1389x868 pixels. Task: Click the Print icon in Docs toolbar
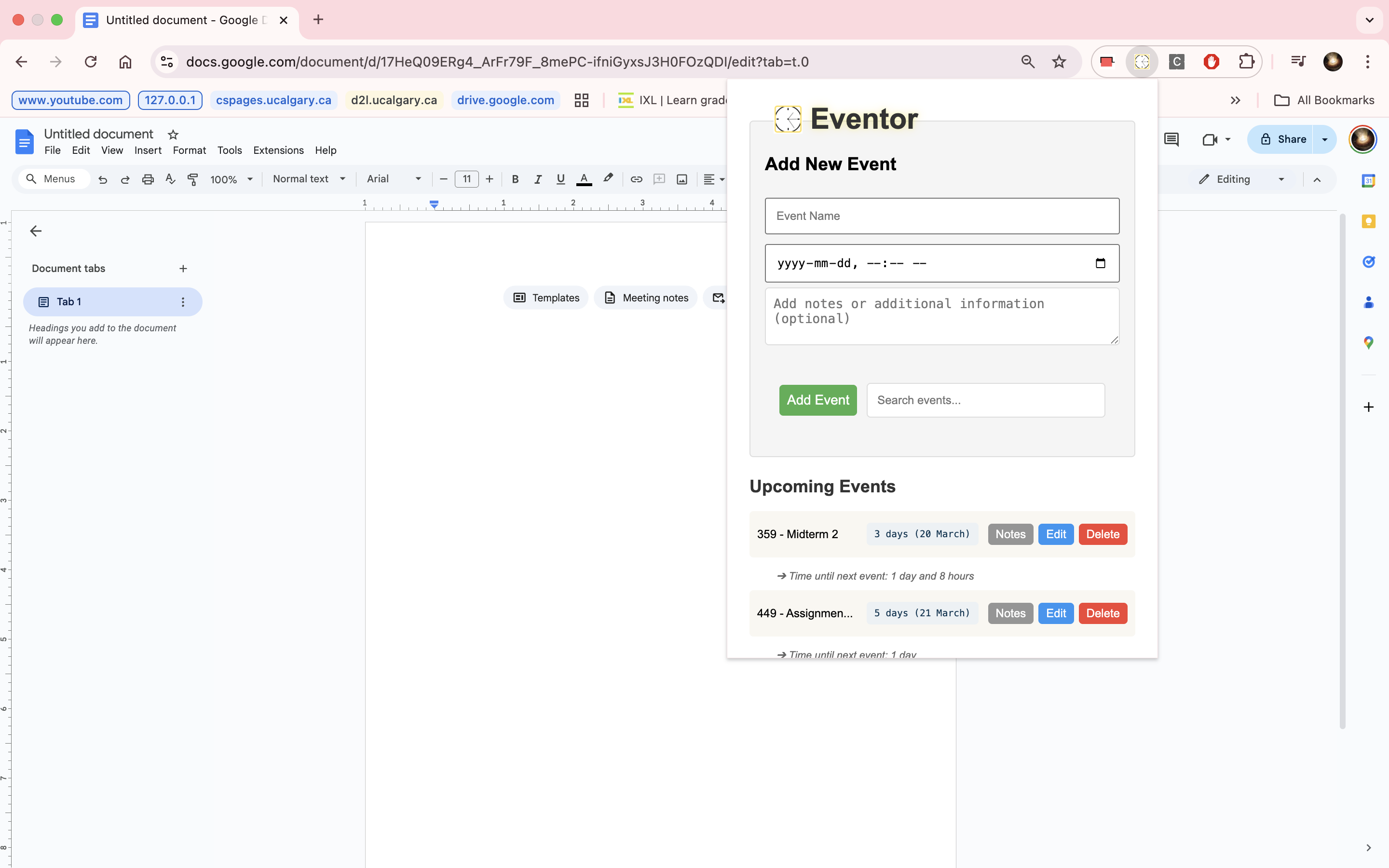pyautogui.click(x=148, y=179)
